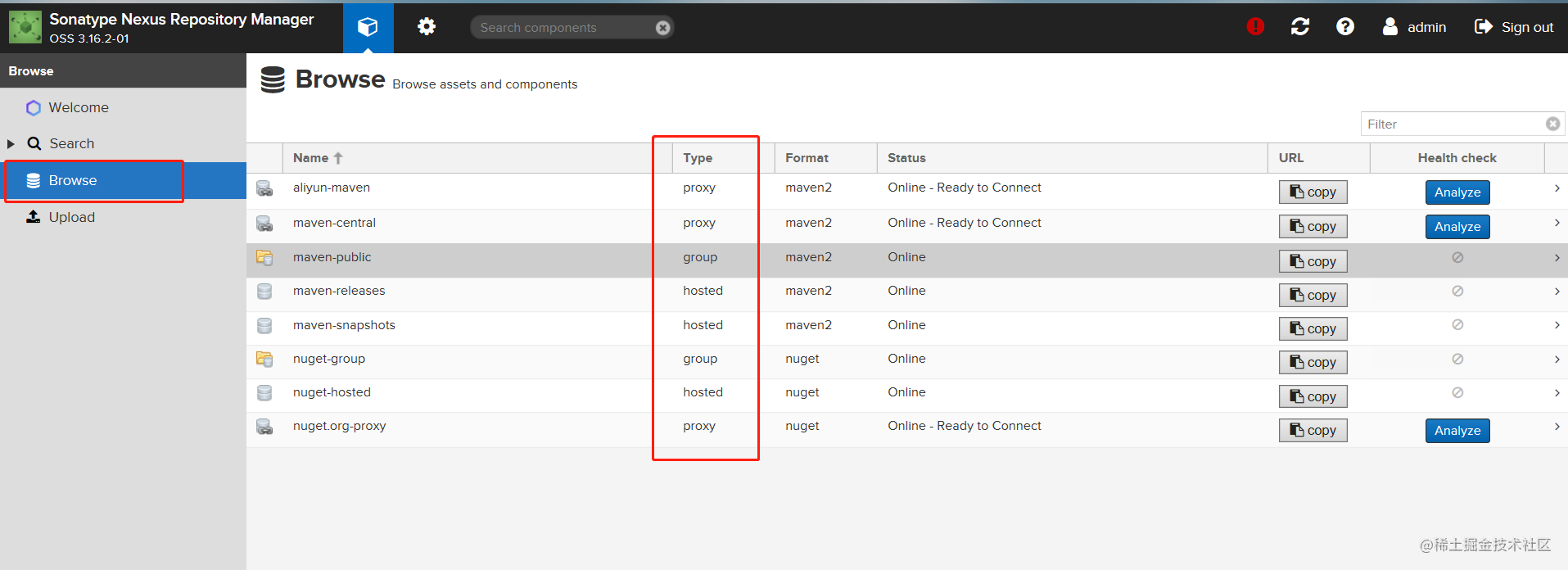Clear the Search components field
Image resolution: width=1568 pixels, height=570 pixels.
click(663, 28)
